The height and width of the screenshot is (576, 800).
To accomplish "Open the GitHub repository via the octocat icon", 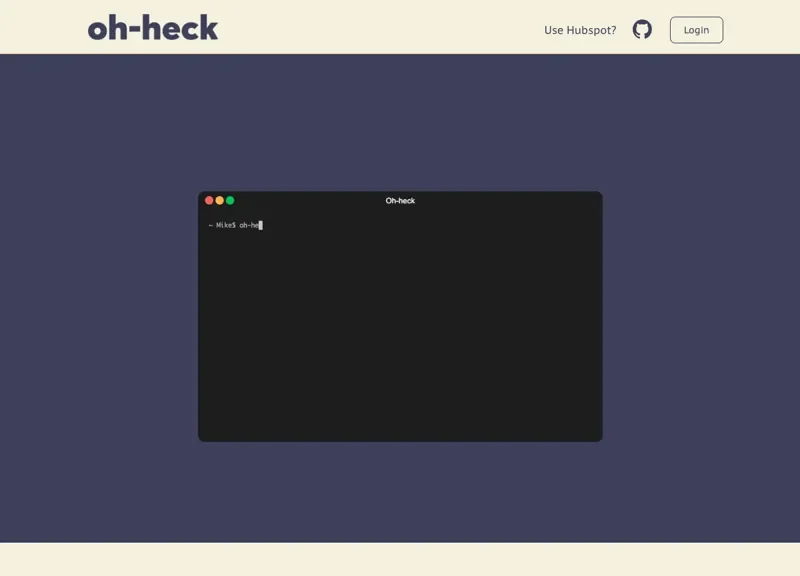I will (641, 29).
